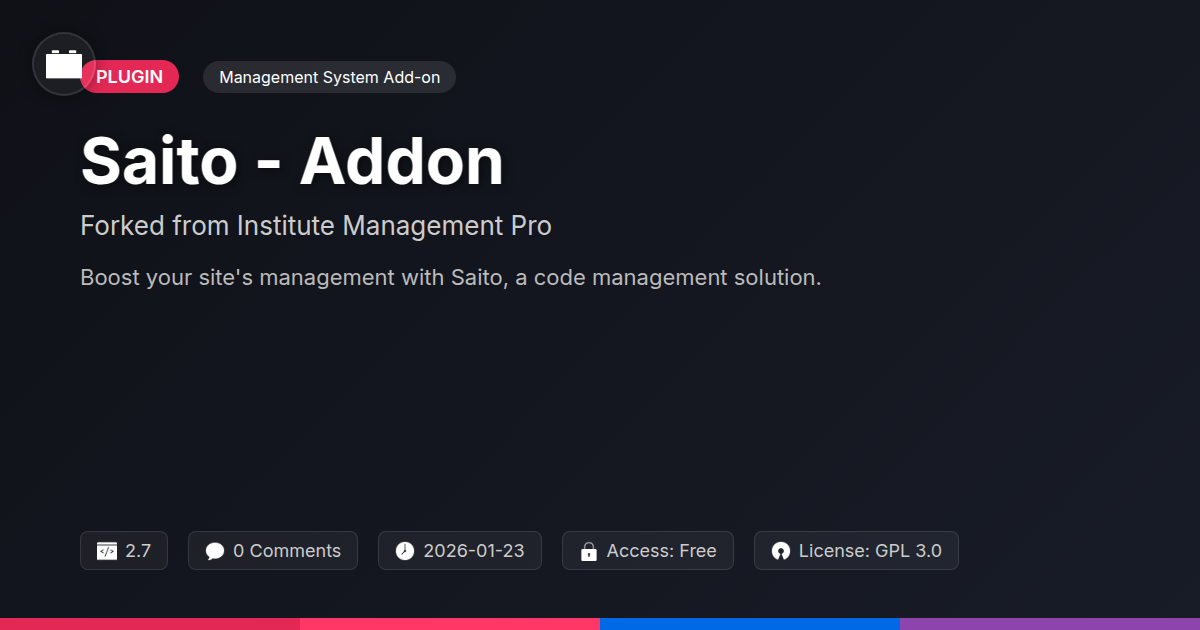Click the crimson bottom color strip
Image resolution: width=1200 pixels, height=630 pixels.
(x=150, y=623)
